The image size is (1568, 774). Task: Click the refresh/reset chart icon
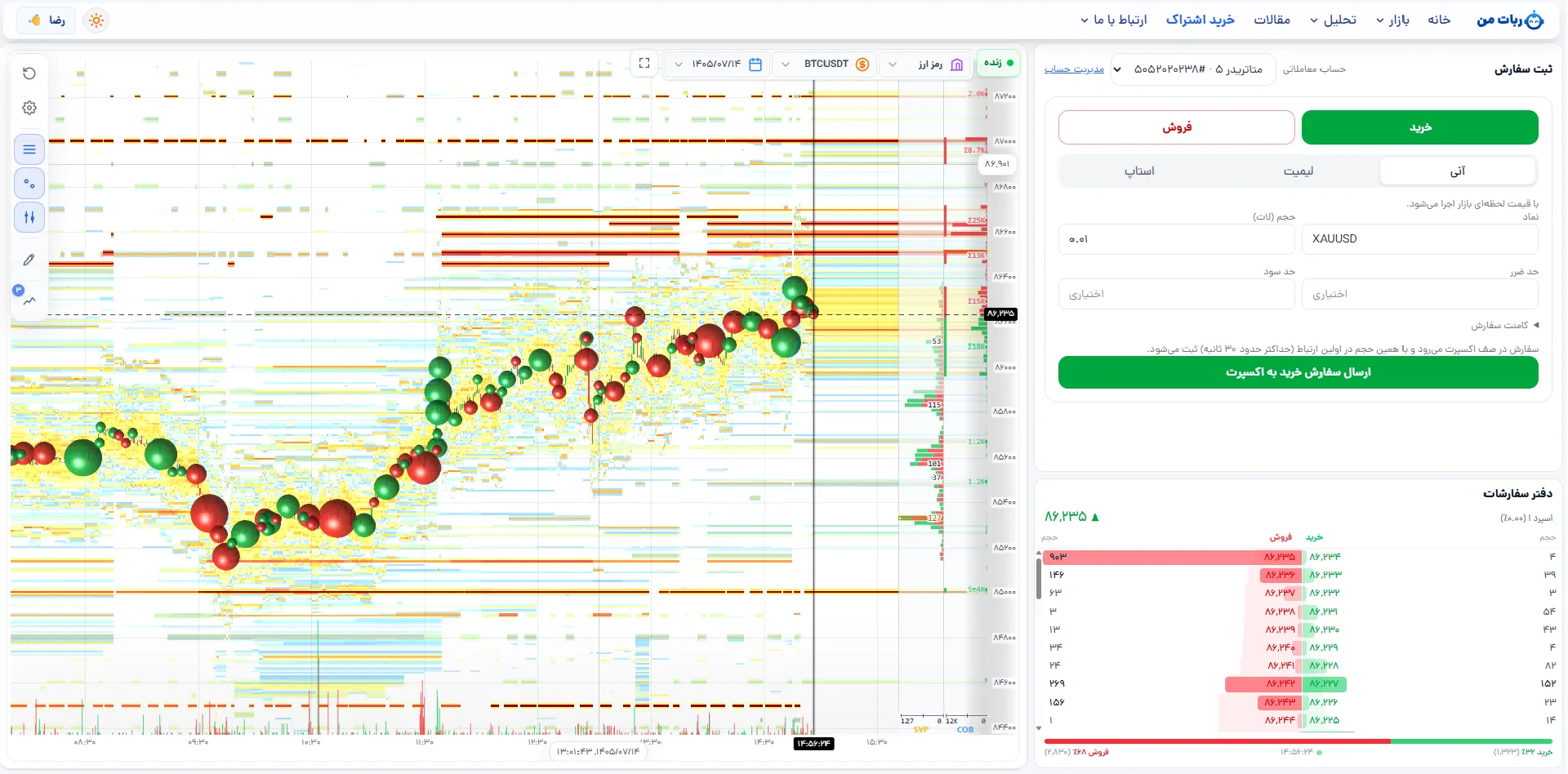coord(29,73)
